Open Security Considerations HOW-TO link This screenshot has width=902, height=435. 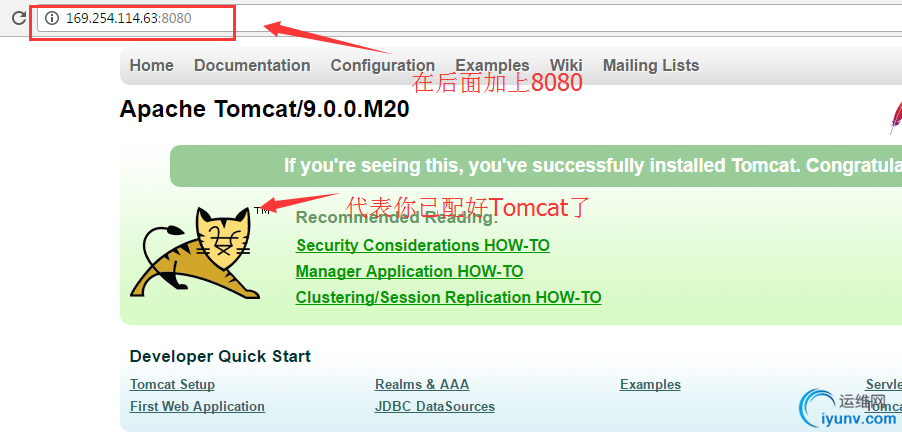(x=423, y=246)
